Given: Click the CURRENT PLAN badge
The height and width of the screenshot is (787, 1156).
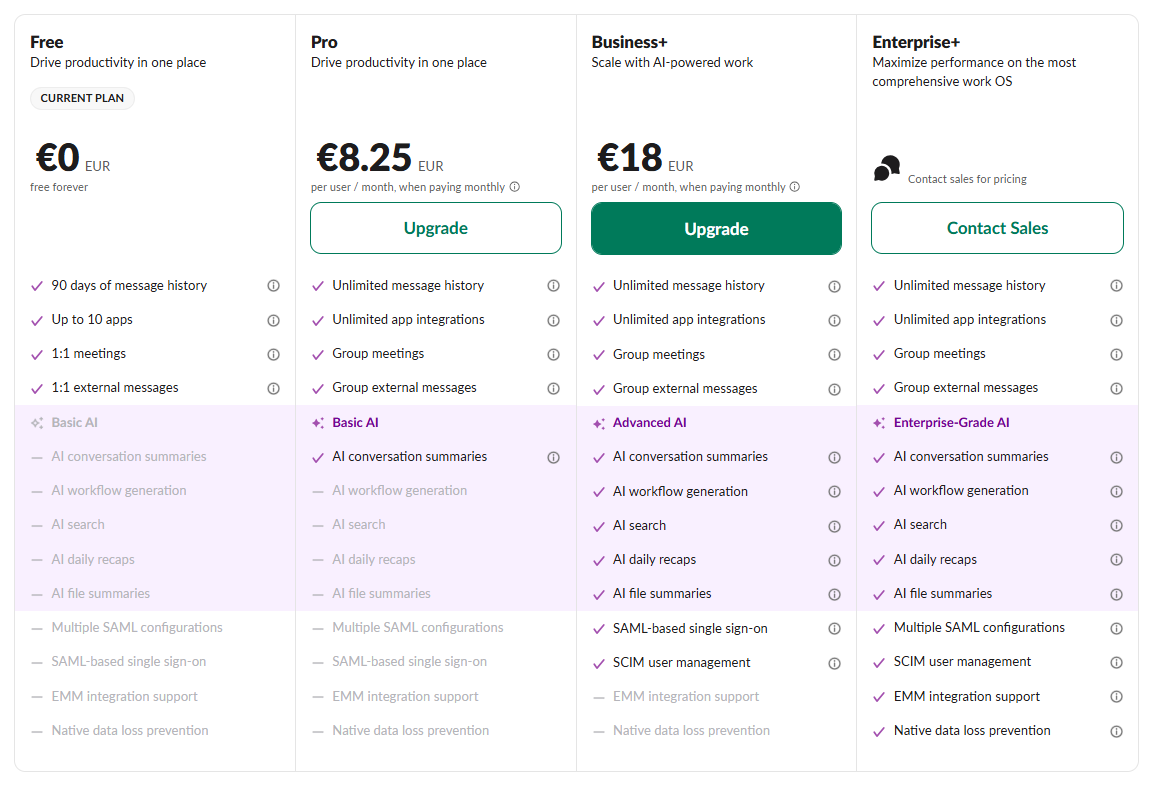Looking at the screenshot, I should click(82, 99).
